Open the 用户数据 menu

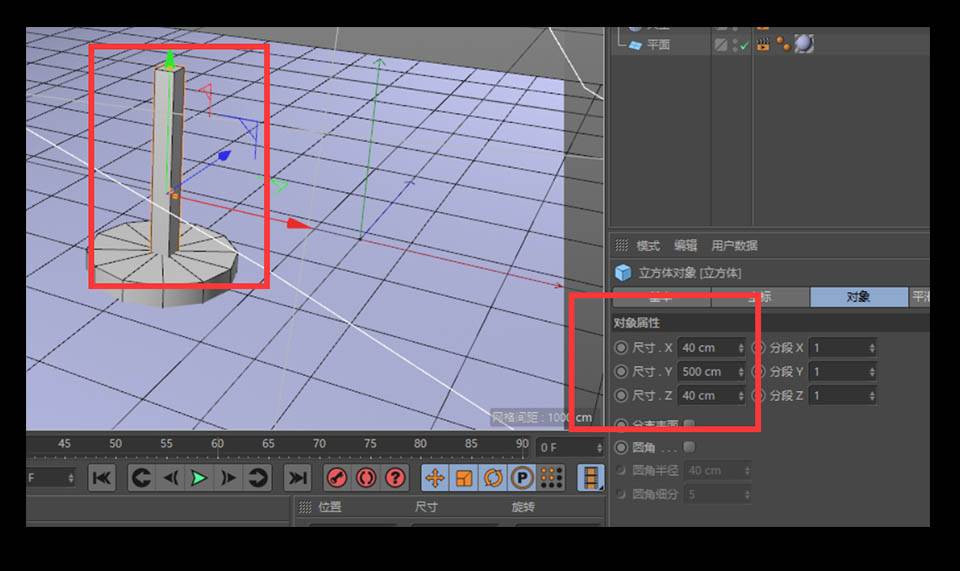coord(734,245)
